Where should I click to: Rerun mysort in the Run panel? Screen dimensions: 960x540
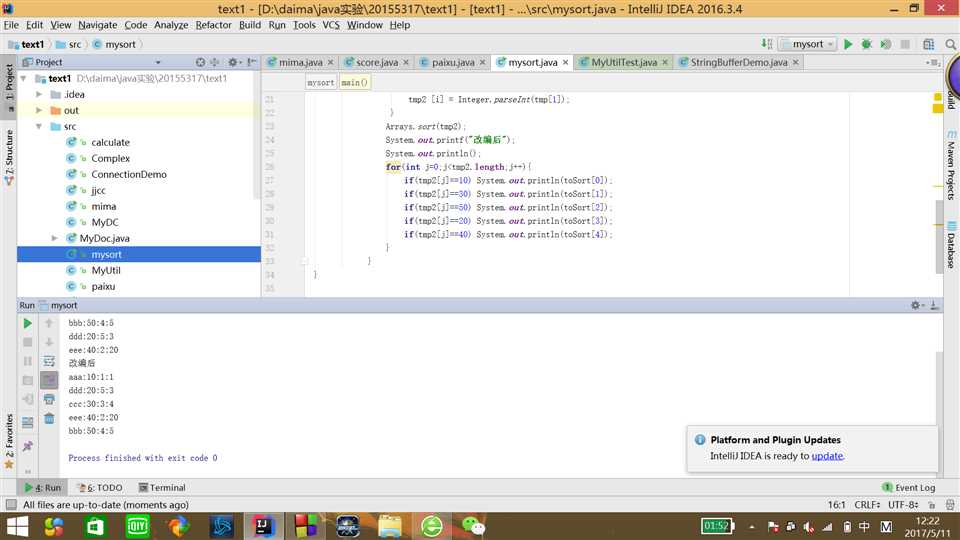(x=28, y=323)
